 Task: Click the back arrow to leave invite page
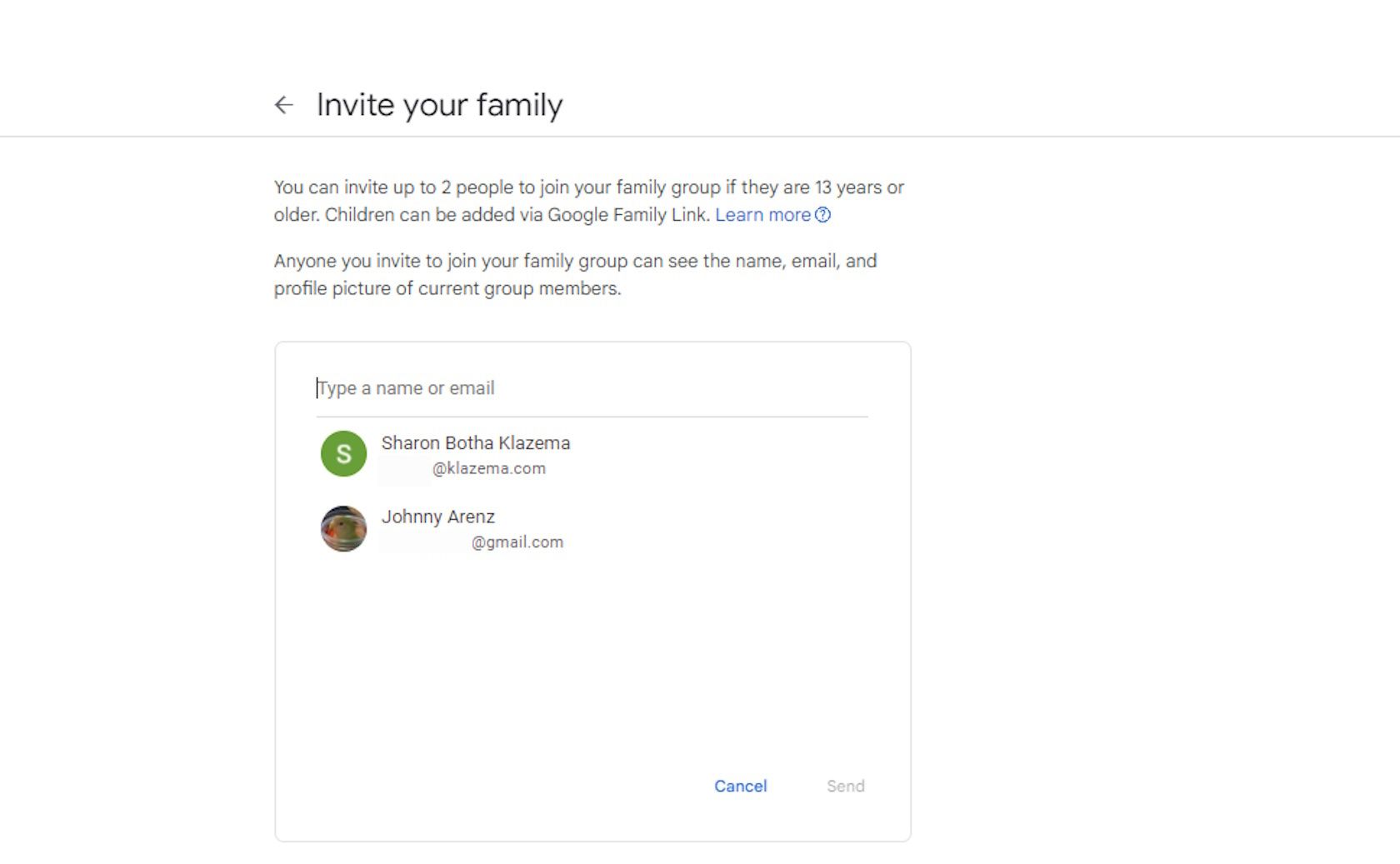click(284, 104)
